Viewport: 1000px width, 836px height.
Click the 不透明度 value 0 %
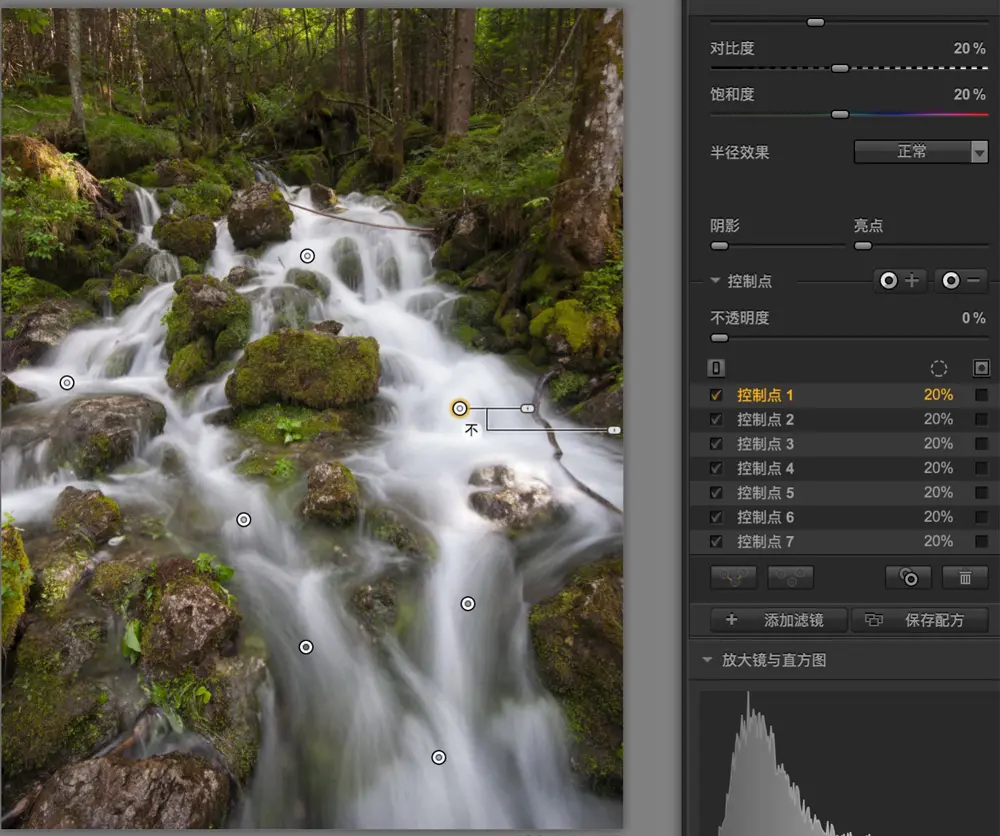click(974, 318)
